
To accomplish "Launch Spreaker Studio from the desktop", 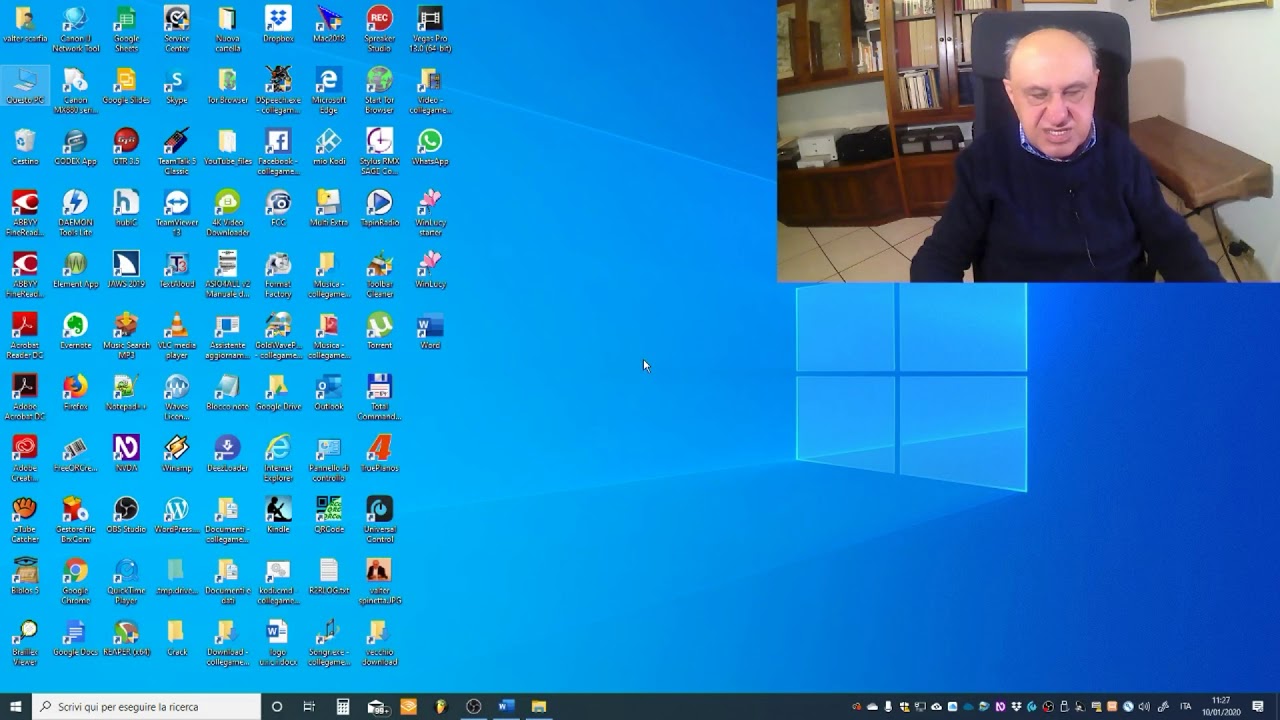I will 379,29.
